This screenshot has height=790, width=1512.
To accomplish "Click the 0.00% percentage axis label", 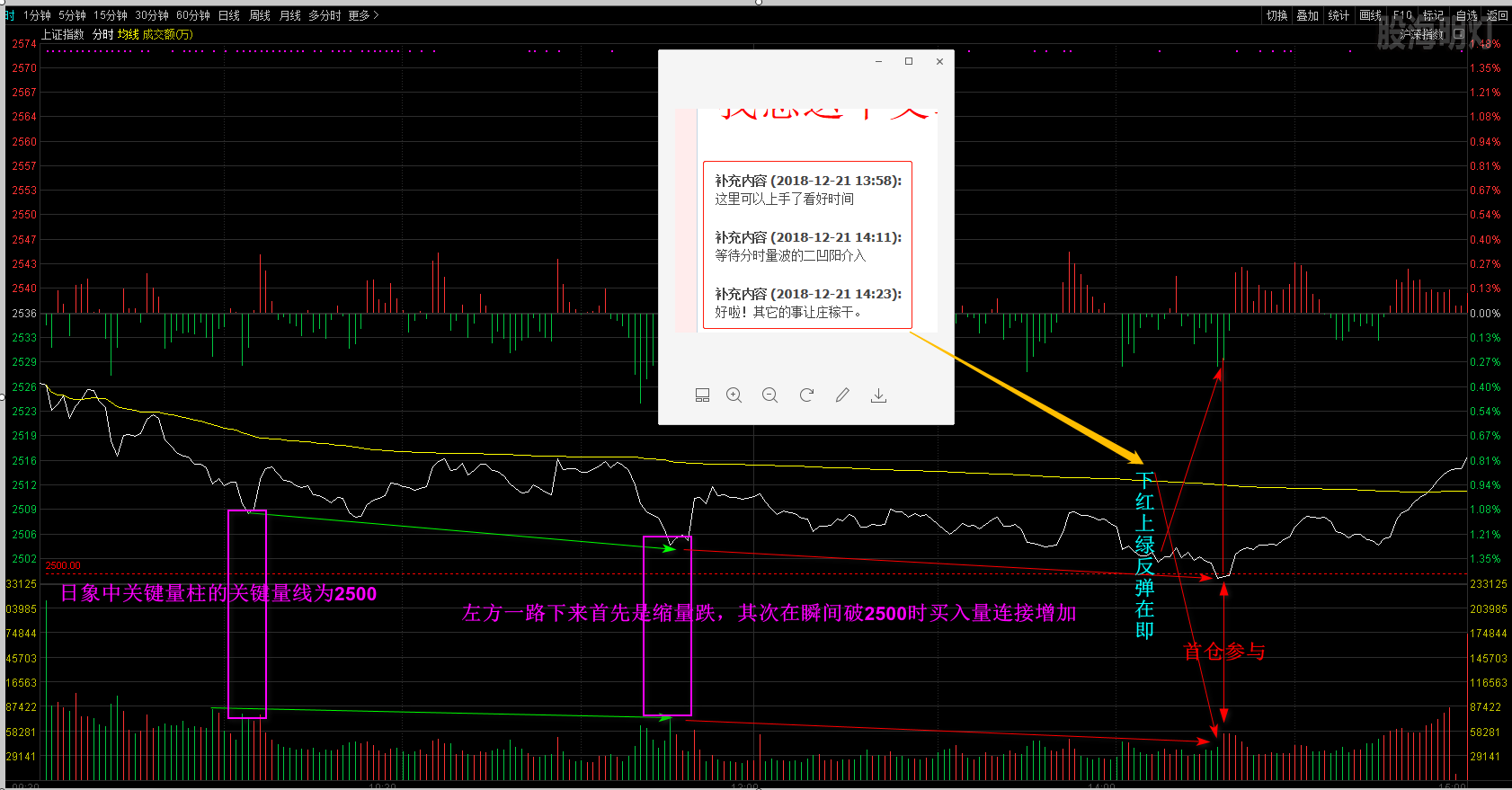I will (x=1485, y=313).
